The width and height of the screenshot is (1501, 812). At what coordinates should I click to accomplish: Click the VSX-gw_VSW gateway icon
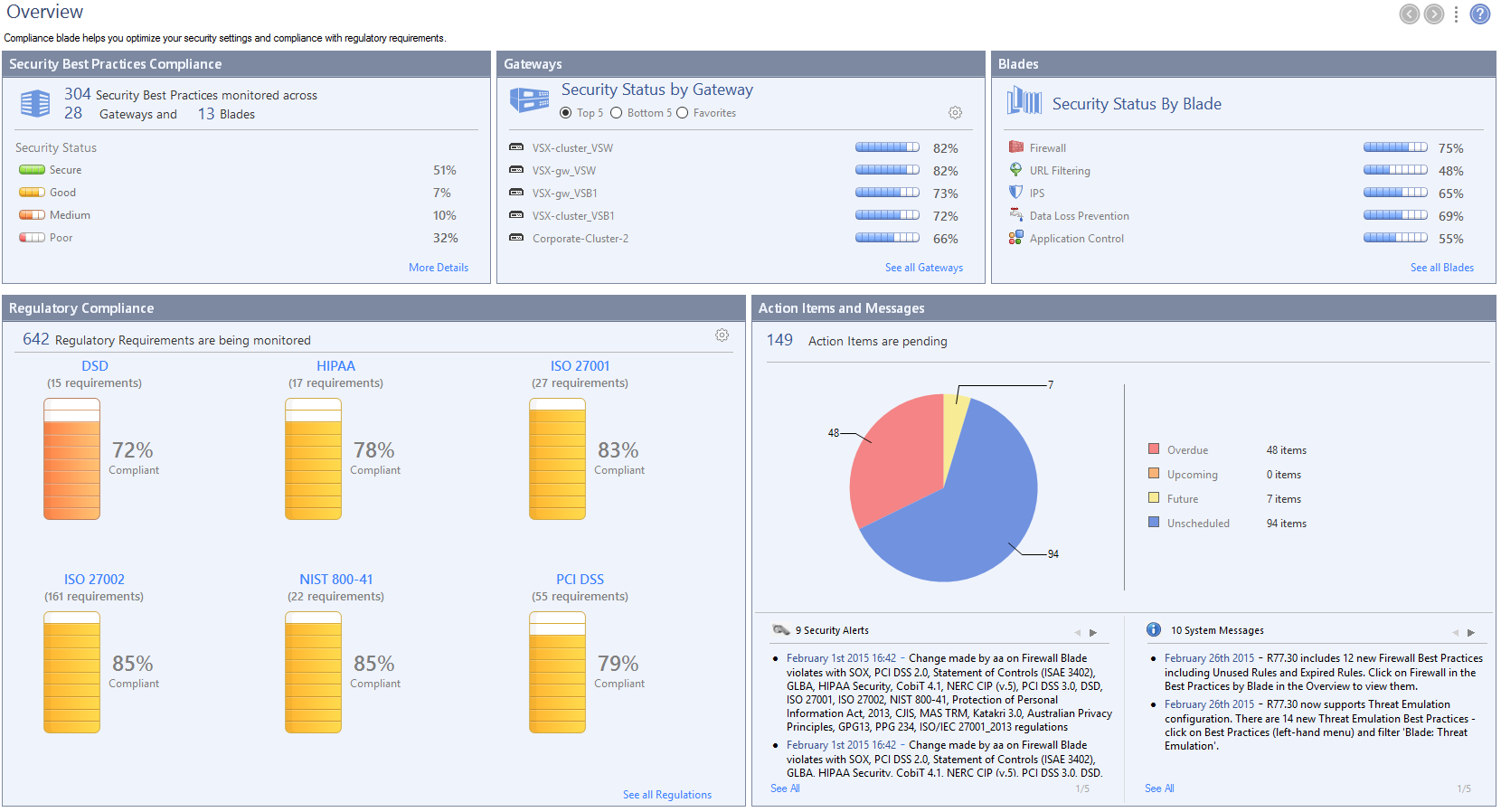(x=516, y=170)
